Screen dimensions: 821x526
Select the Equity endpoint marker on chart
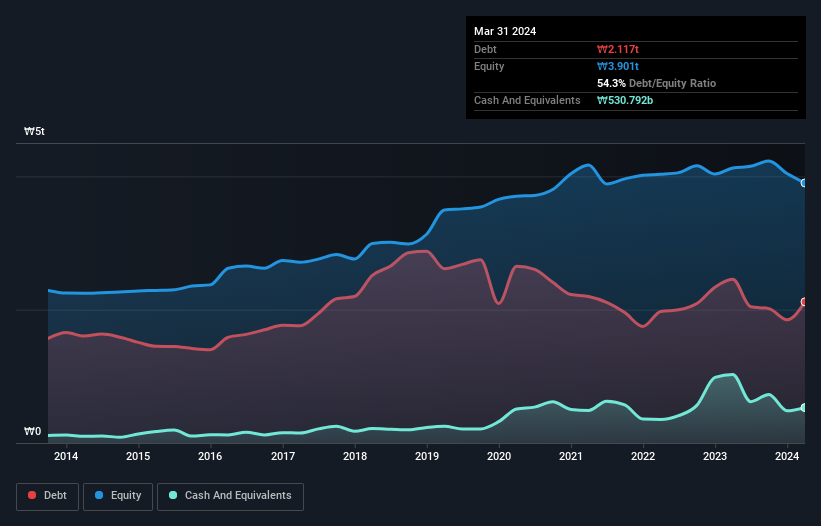pos(804,183)
